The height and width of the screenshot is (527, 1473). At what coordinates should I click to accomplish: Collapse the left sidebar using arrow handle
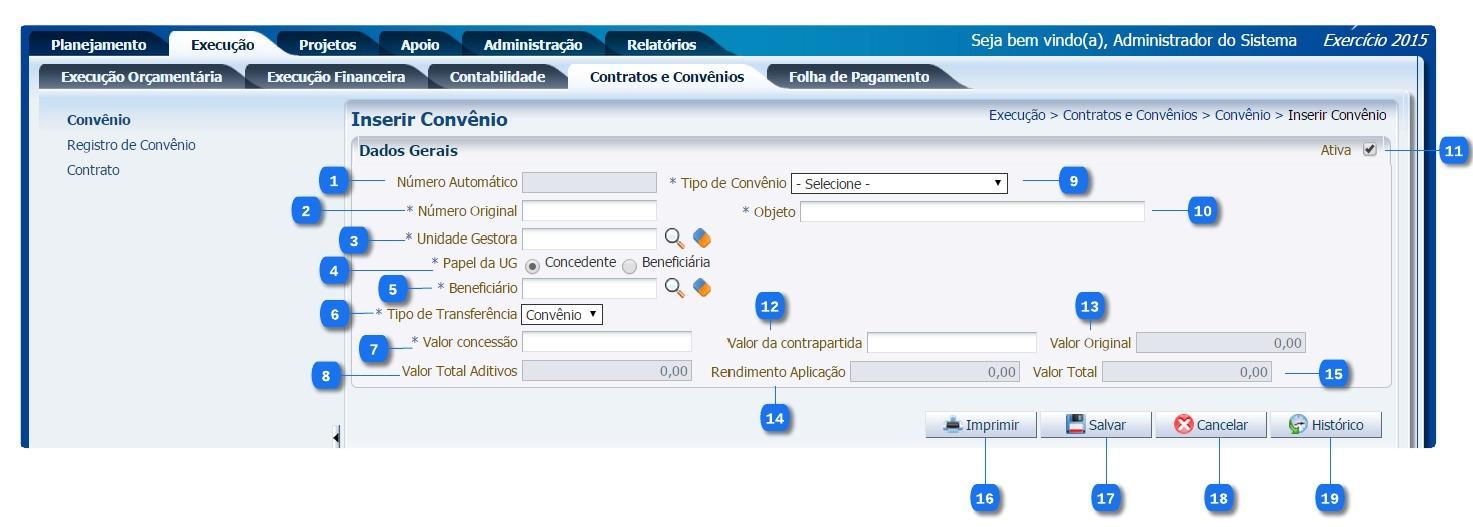click(336, 435)
